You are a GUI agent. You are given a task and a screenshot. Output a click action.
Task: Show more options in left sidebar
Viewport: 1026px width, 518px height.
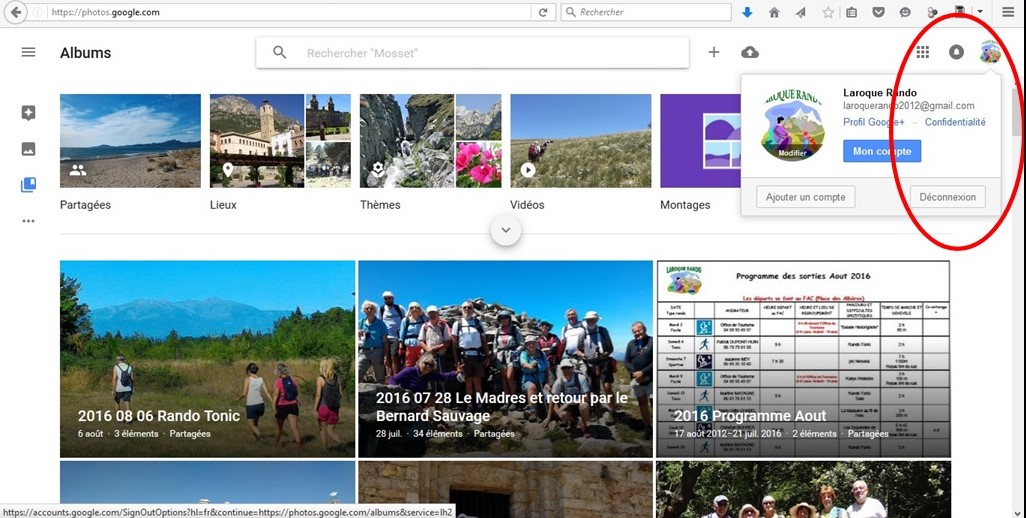pyautogui.click(x=28, y=221)
